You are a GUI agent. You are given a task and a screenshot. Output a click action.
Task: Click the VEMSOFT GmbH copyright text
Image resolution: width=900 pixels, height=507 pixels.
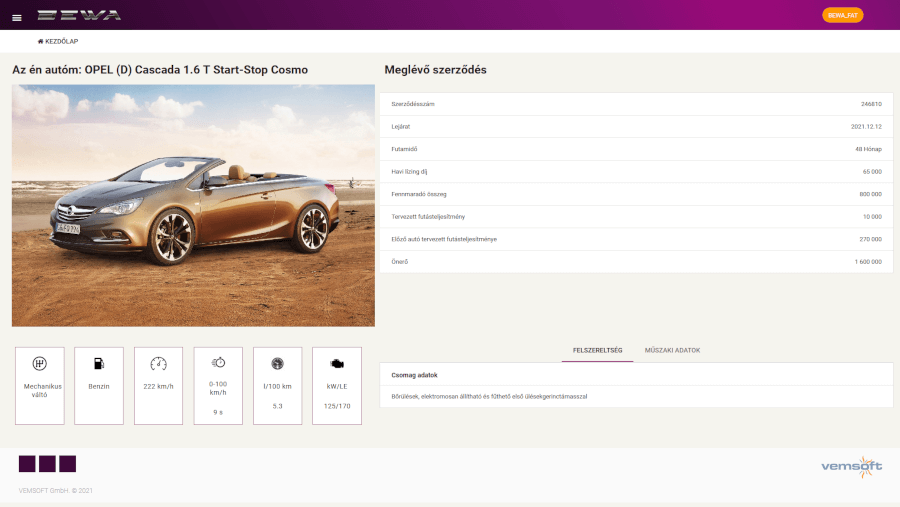(56, 490)
